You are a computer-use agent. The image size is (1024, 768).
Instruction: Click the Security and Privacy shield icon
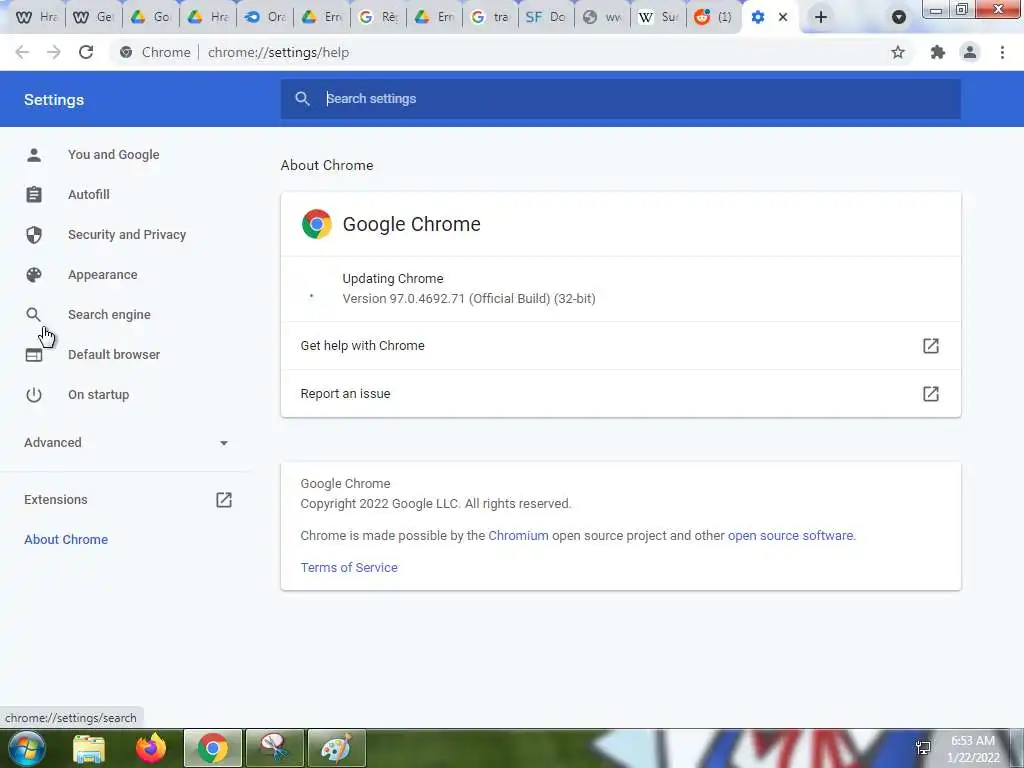click(34, 234)
